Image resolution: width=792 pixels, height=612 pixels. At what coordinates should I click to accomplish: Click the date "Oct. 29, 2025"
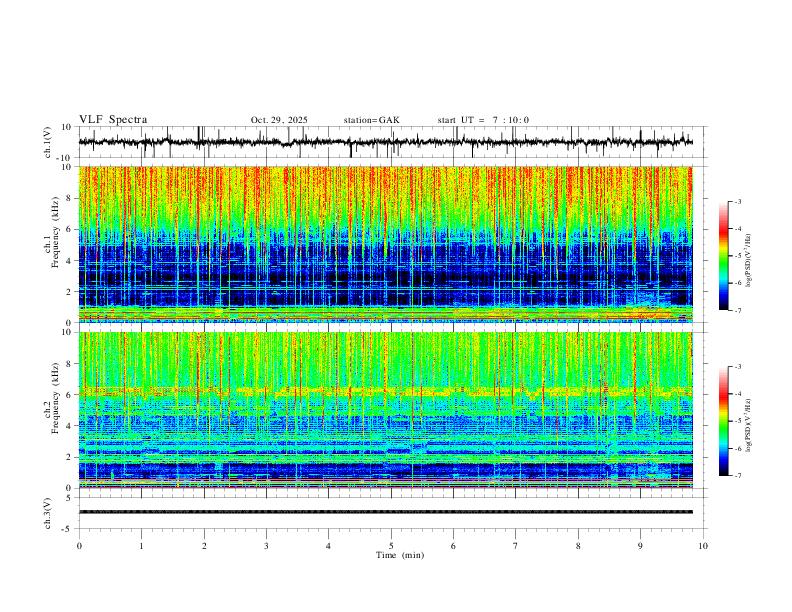click(x=279, y=120)
